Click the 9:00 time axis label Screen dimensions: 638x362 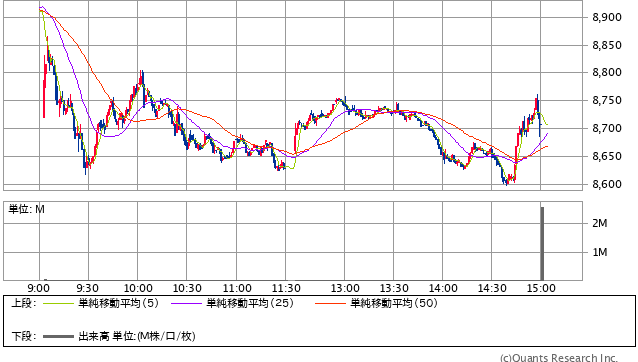click(39, 288)
